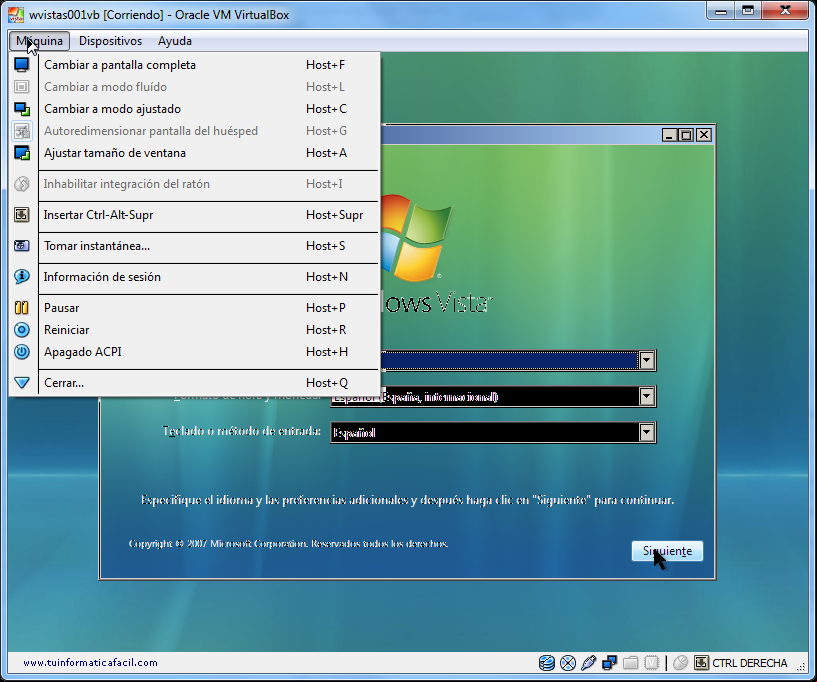Open Información de sesión
Image resolution: width=817 pixels, height=682 pixels.
(x=195, y=277)
